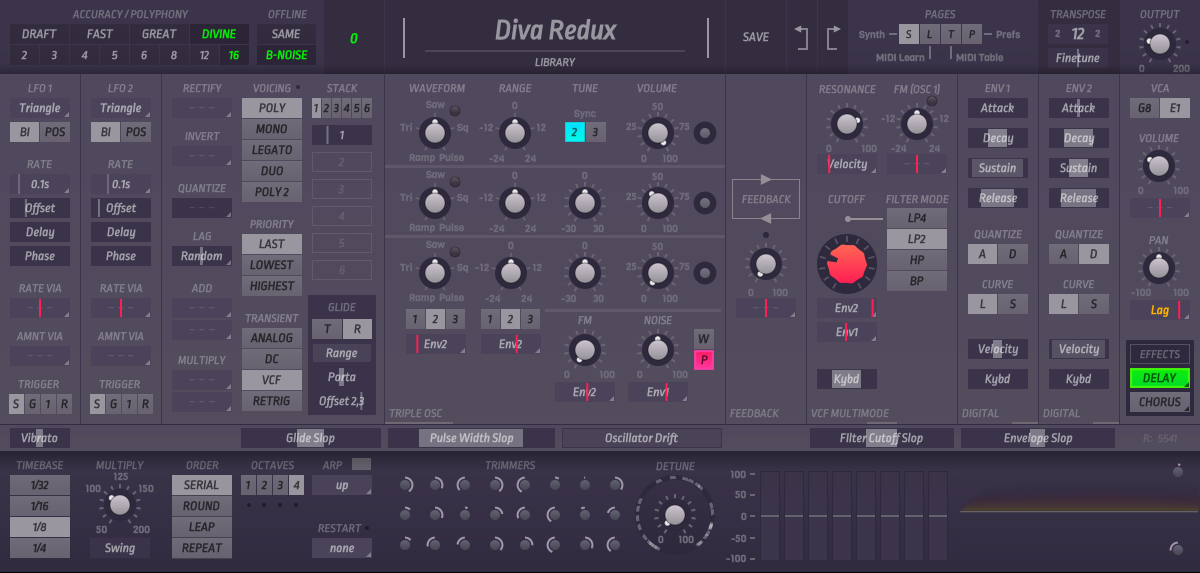Open the LIBRARY patch browser
1200x573 pixels.
point(555,62)
